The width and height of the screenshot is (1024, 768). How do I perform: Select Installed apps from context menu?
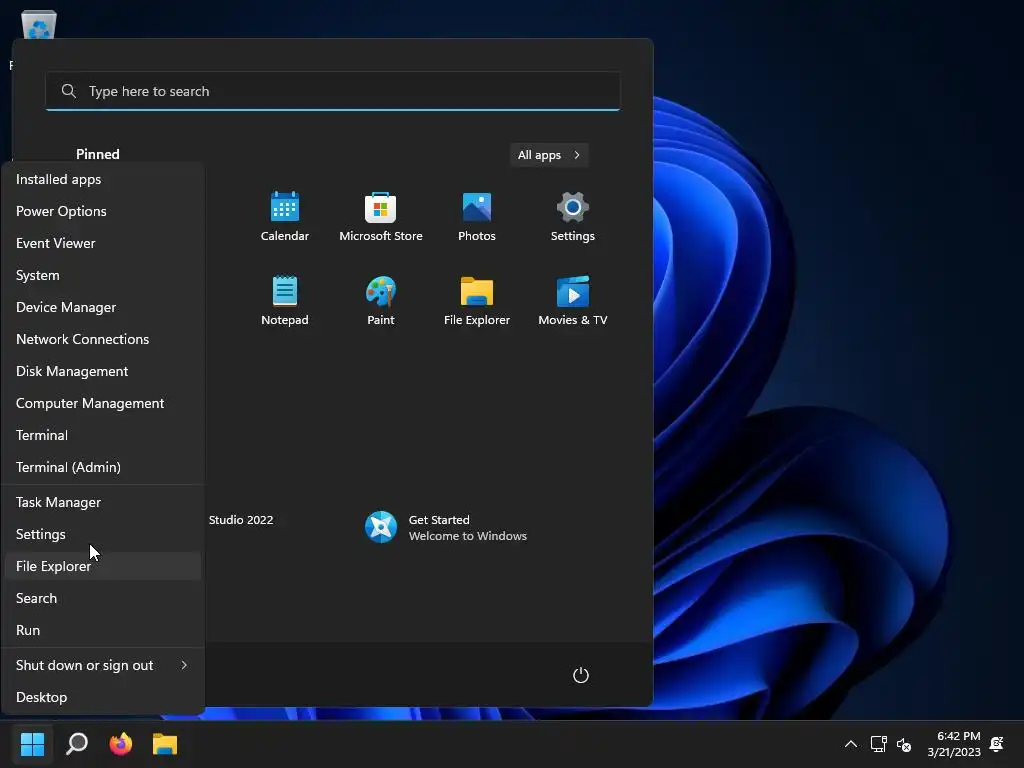(x=103, y=179)
